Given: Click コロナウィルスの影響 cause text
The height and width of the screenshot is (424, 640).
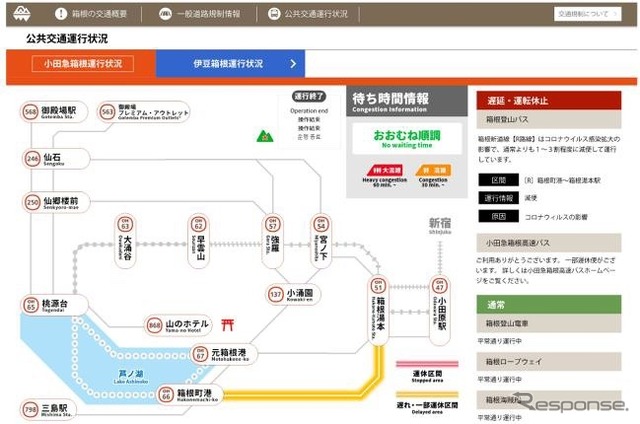Looking at the screenshot, I should pyautogui.click(x=556, y=217).
